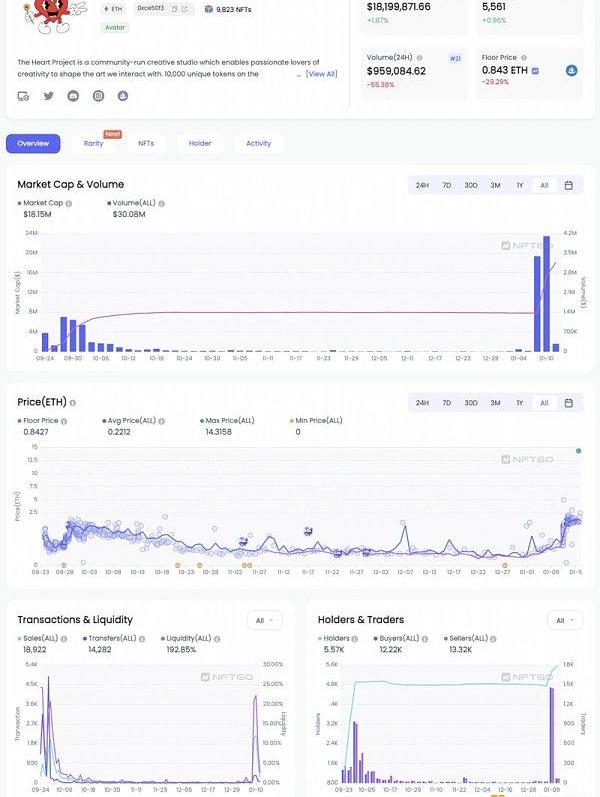The image size is (600, 797).
Task: Toggle the Market Cap legend series
Action: coord(42,202)
